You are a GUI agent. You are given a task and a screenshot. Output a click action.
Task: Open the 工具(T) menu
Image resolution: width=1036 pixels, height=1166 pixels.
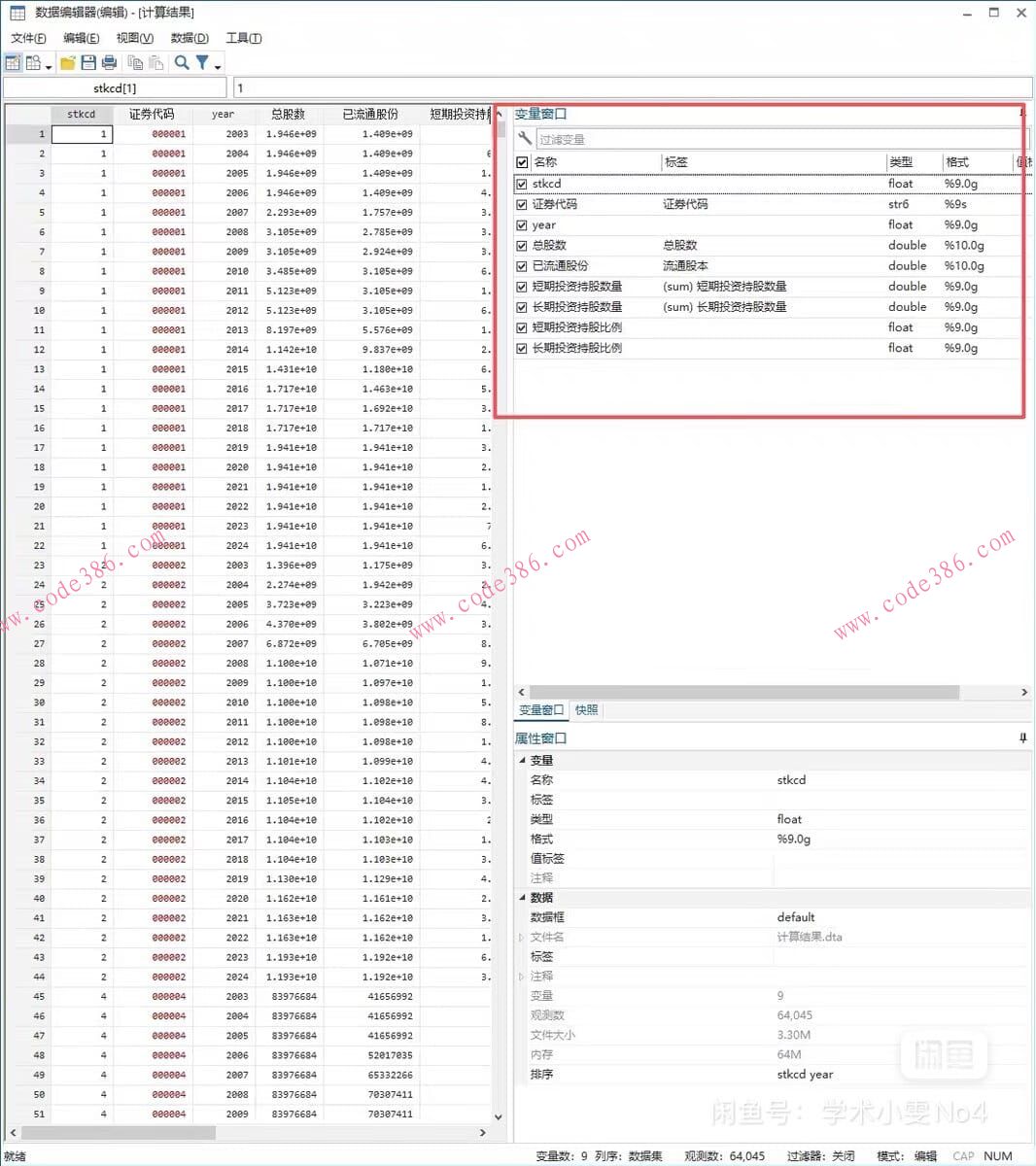click(243, 38)
